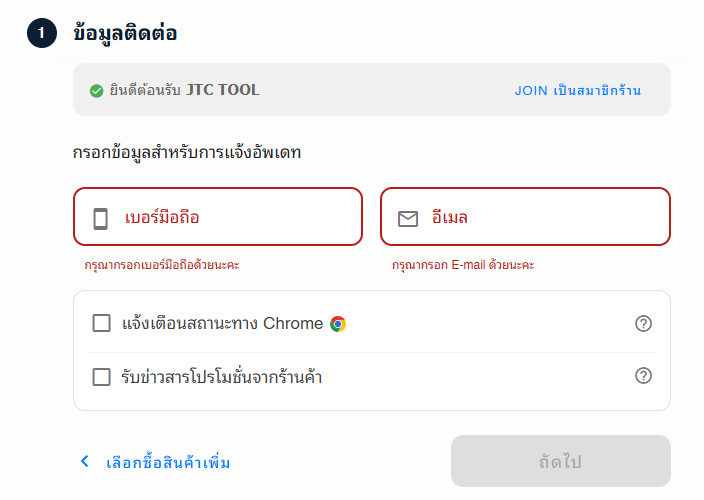Focus the อีเมล email input field

coord(525,217)
